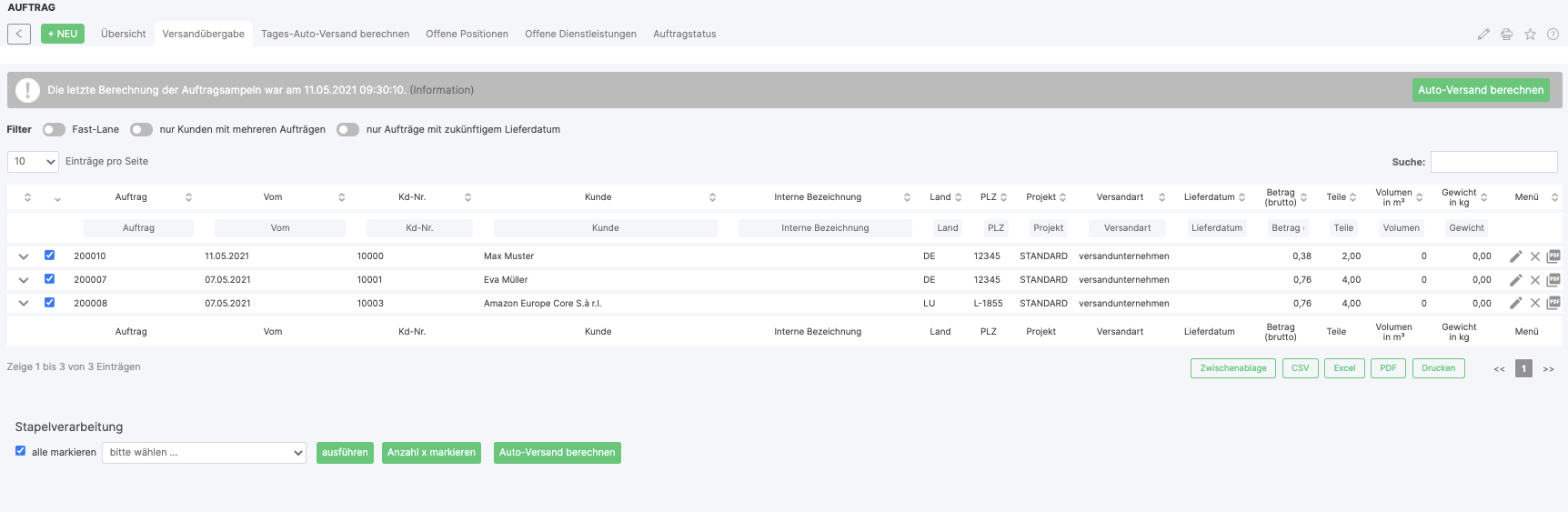Switch to the Übersicht tab
The image size is (1568, 512).
pos(123,35)
